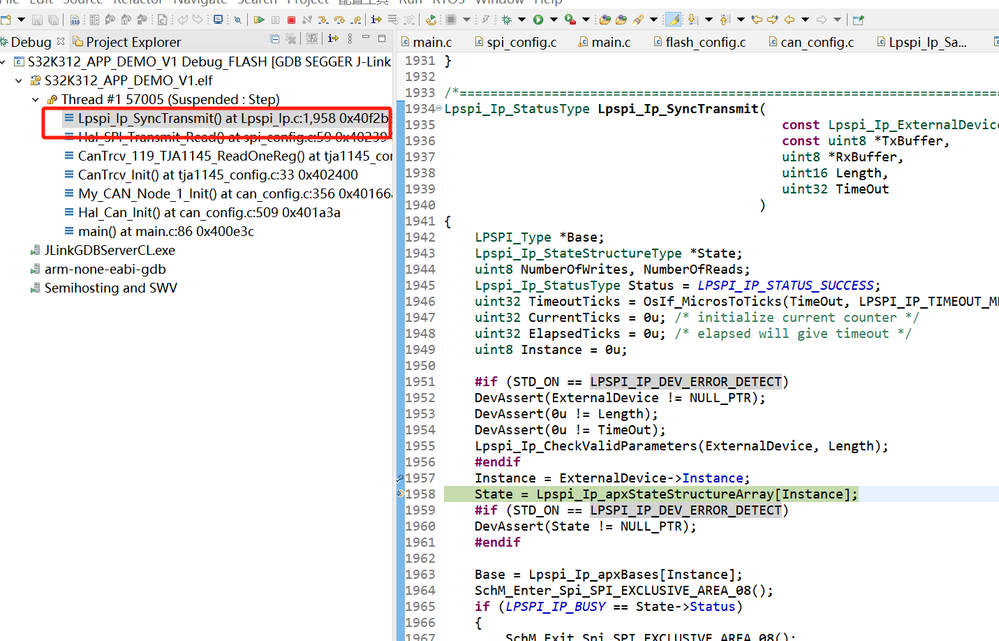Open the can_config.c editor tab
This screenshot has width=999, height=641.
coord(810,42)
